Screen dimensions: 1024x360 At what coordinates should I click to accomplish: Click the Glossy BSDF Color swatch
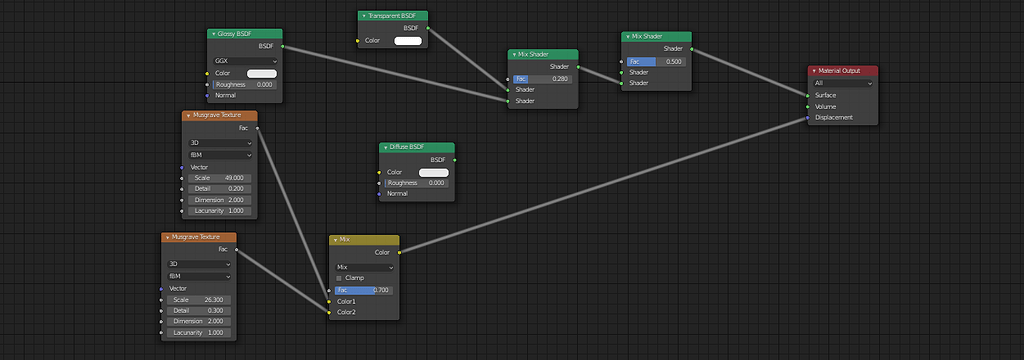[262, 73]
